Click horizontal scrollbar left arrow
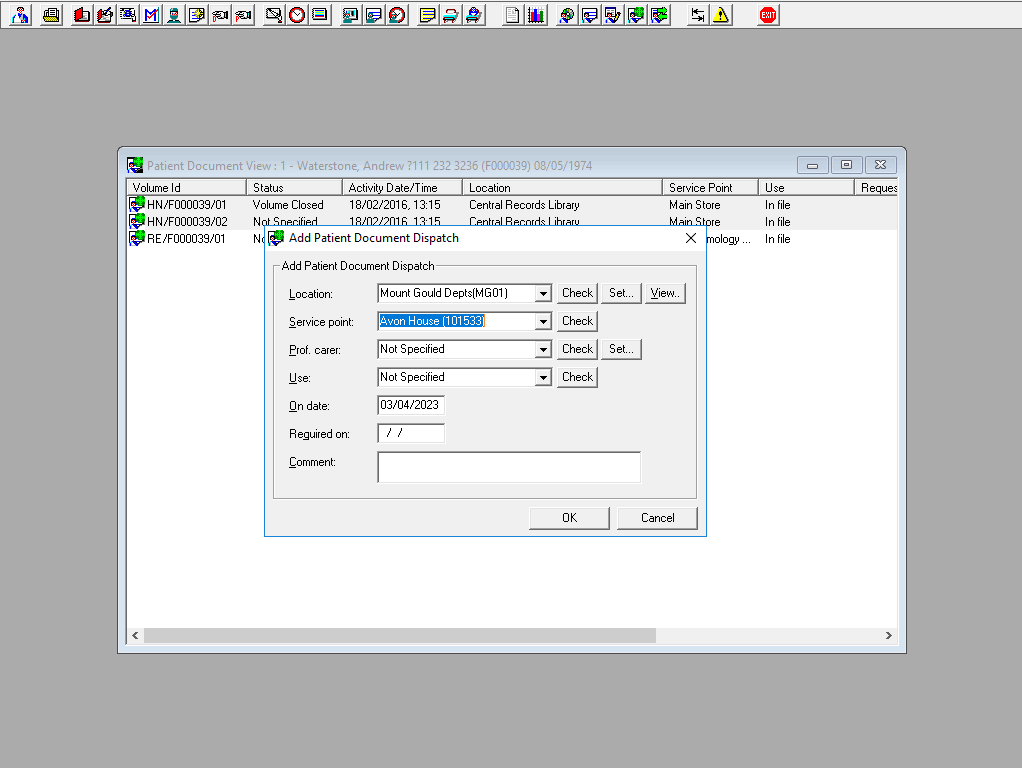This screenshot has width=1022, height=768. (135, 636)
